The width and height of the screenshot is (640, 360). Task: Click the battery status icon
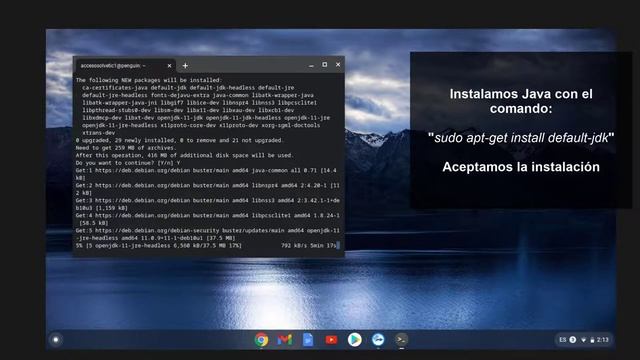tap(592, 340)
